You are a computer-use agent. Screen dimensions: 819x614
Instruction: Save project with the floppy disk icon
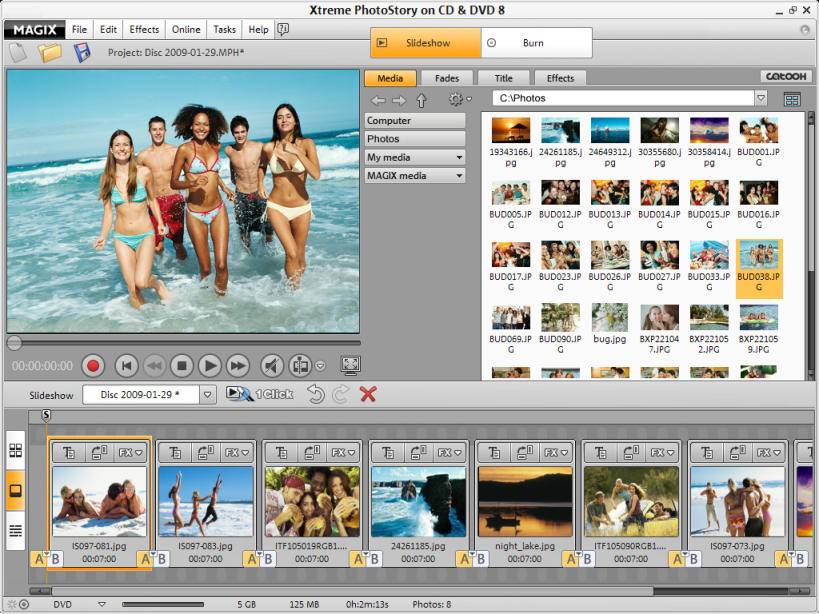[82, 53]
